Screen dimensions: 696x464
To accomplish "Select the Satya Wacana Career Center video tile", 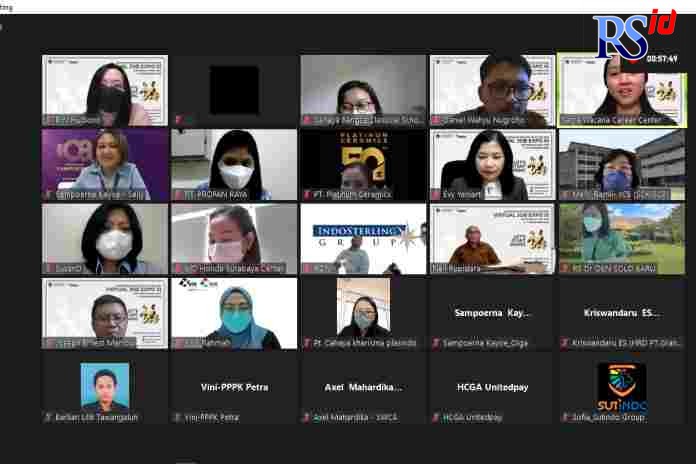I will pyautogui.click(x=621, y=90).
